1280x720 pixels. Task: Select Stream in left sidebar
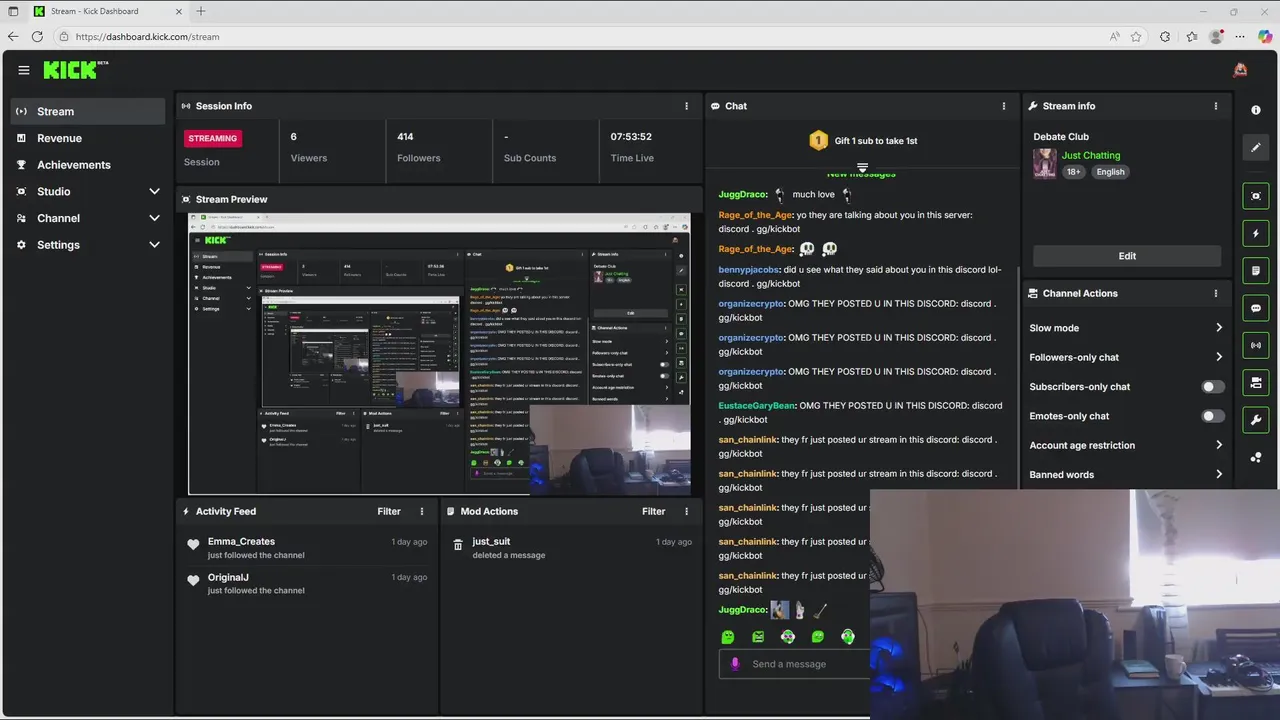(x=87, y=111)
